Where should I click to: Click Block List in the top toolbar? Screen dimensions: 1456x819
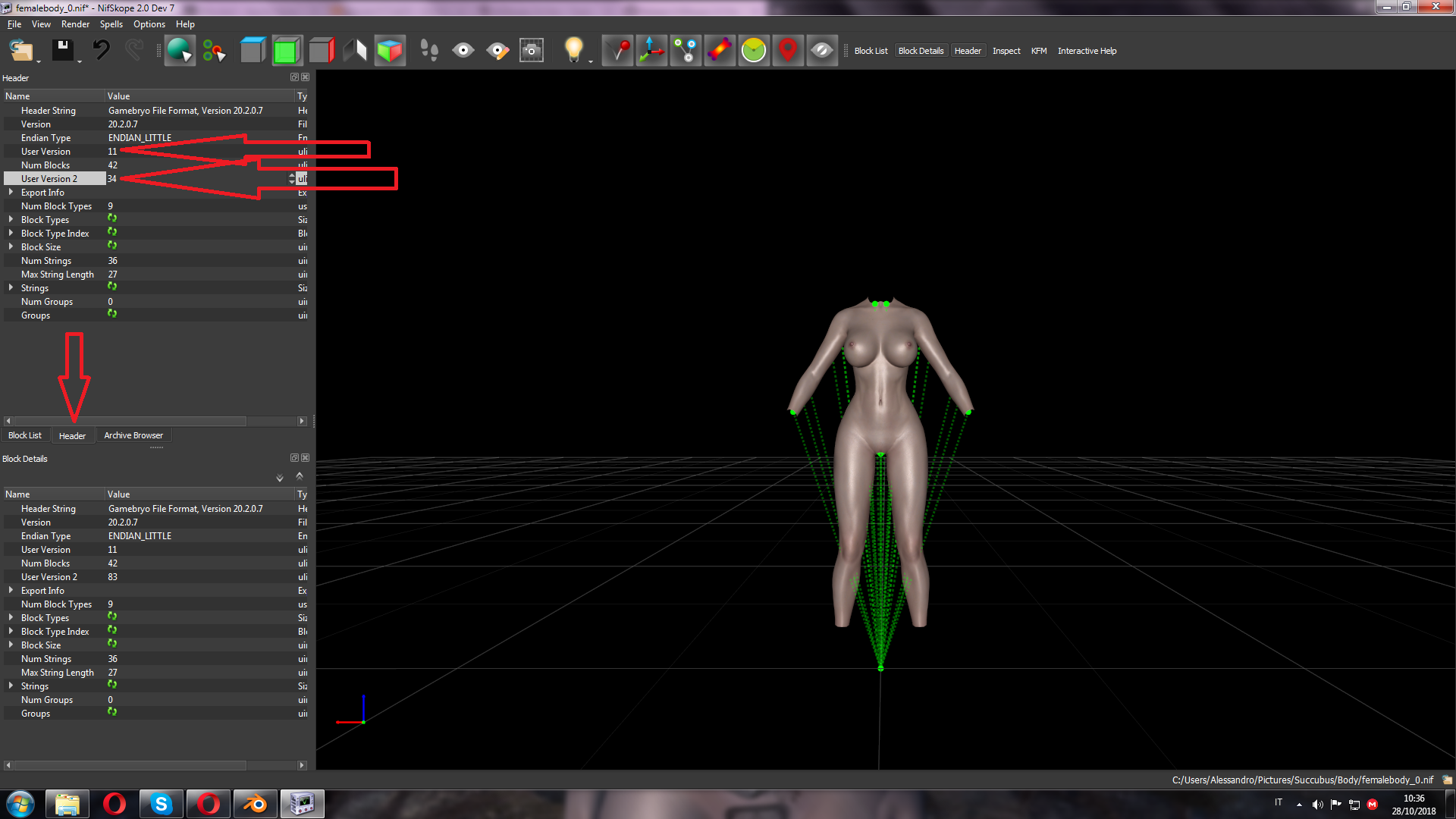pos(871,51)
